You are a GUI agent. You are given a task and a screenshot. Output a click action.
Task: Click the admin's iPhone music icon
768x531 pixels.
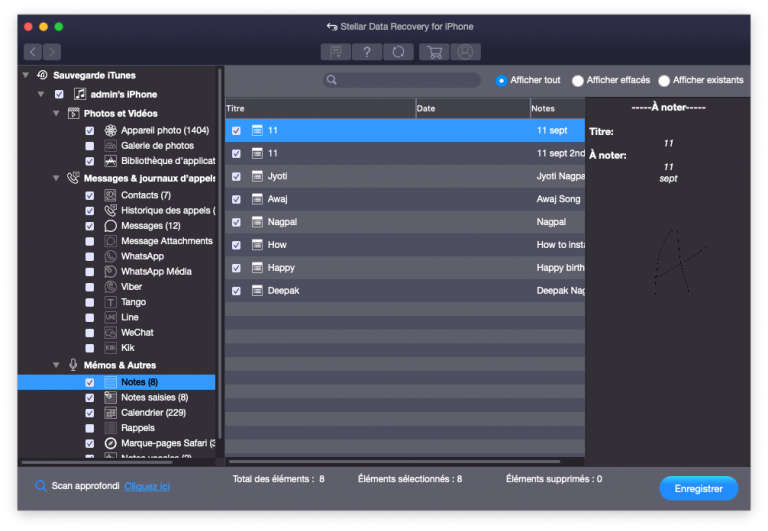(x=80, y=94)
